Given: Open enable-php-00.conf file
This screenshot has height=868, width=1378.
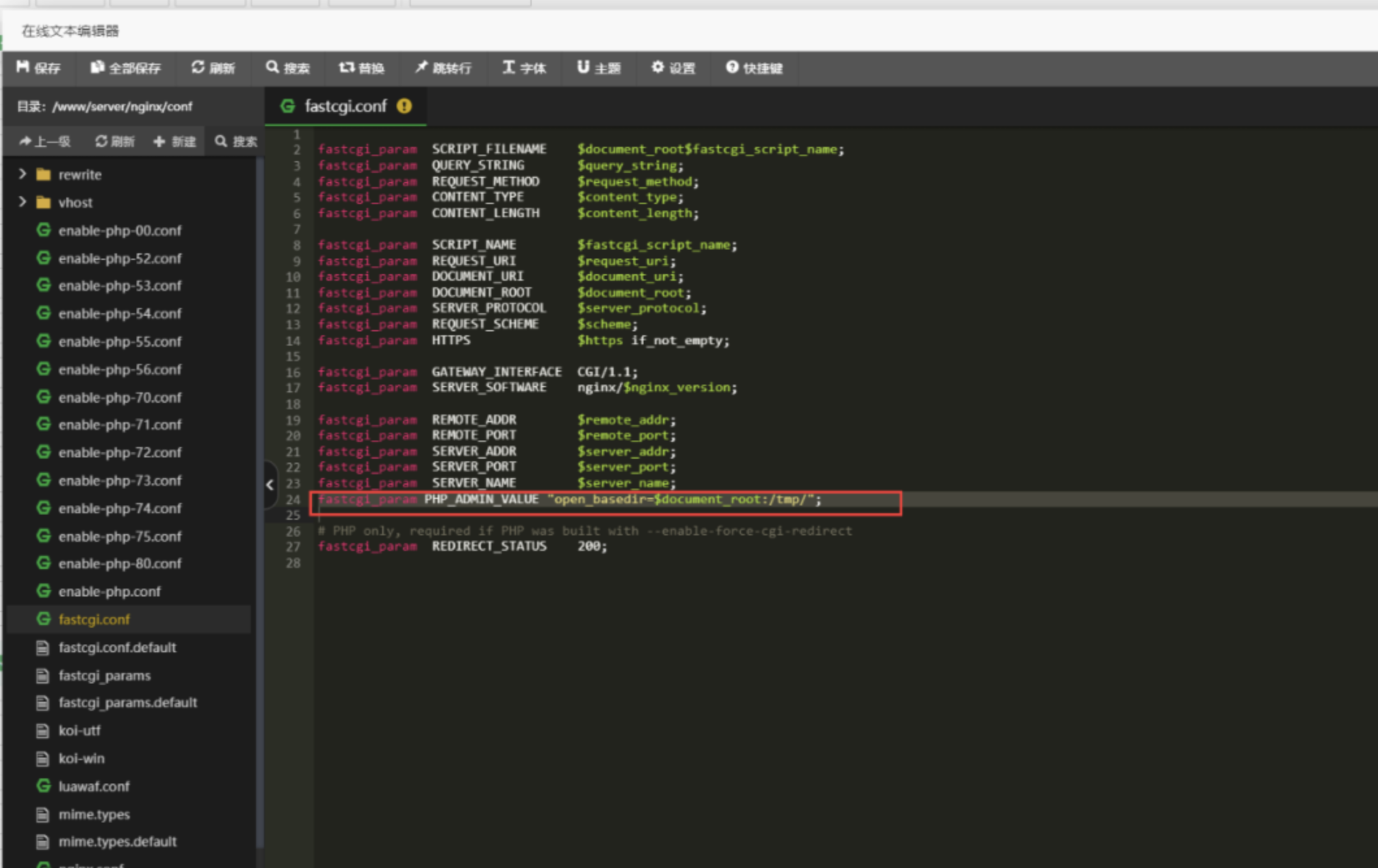Looking at the screenshot, I should coord(120,231).
